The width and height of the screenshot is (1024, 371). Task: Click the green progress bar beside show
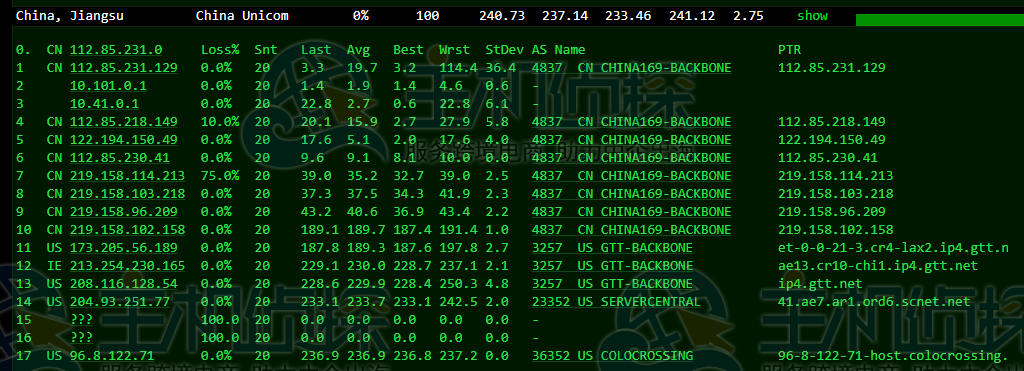click(940, 20)
